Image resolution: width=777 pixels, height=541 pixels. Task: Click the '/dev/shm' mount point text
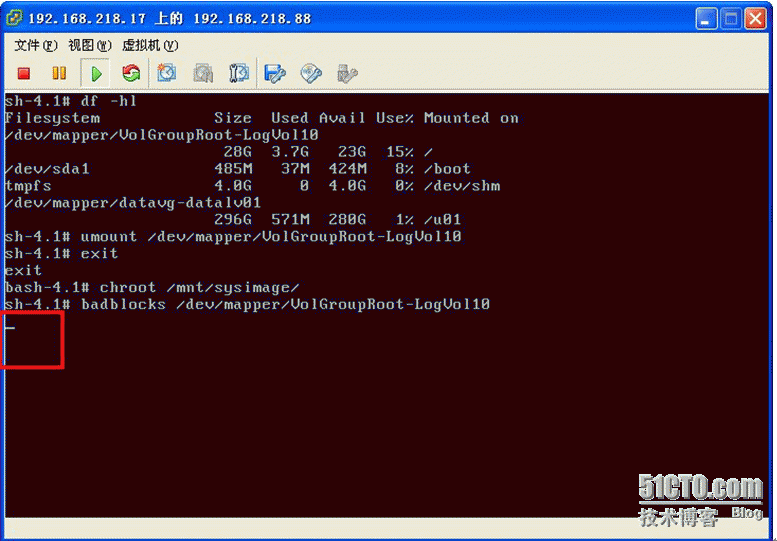coord(462,186)
